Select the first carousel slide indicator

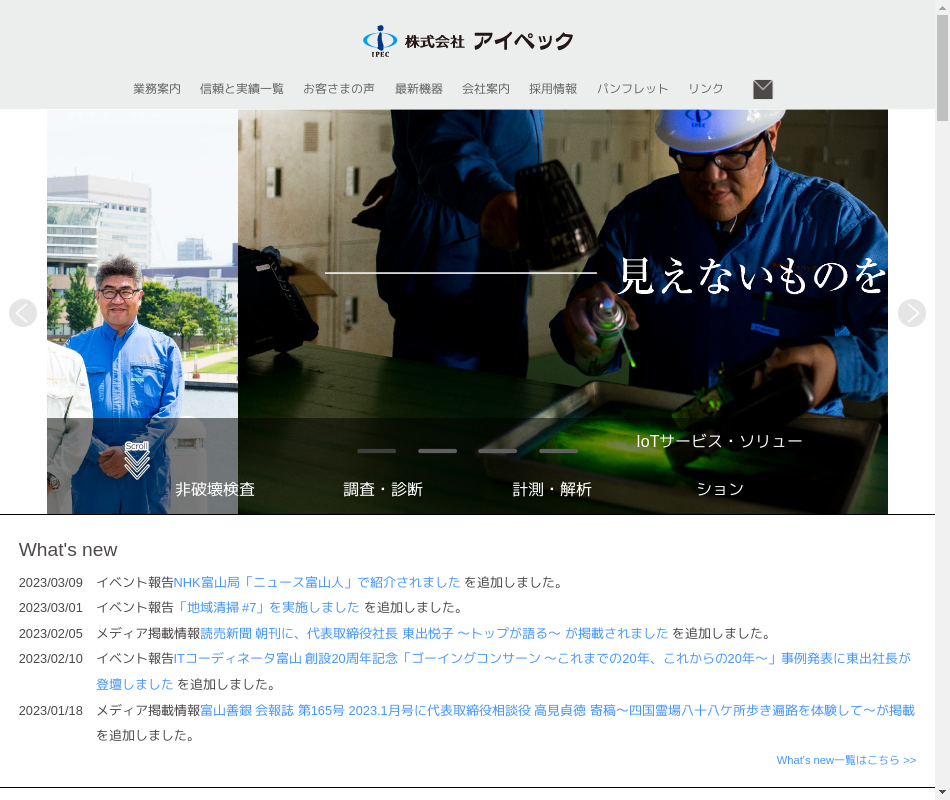click(x=376, y=451)
